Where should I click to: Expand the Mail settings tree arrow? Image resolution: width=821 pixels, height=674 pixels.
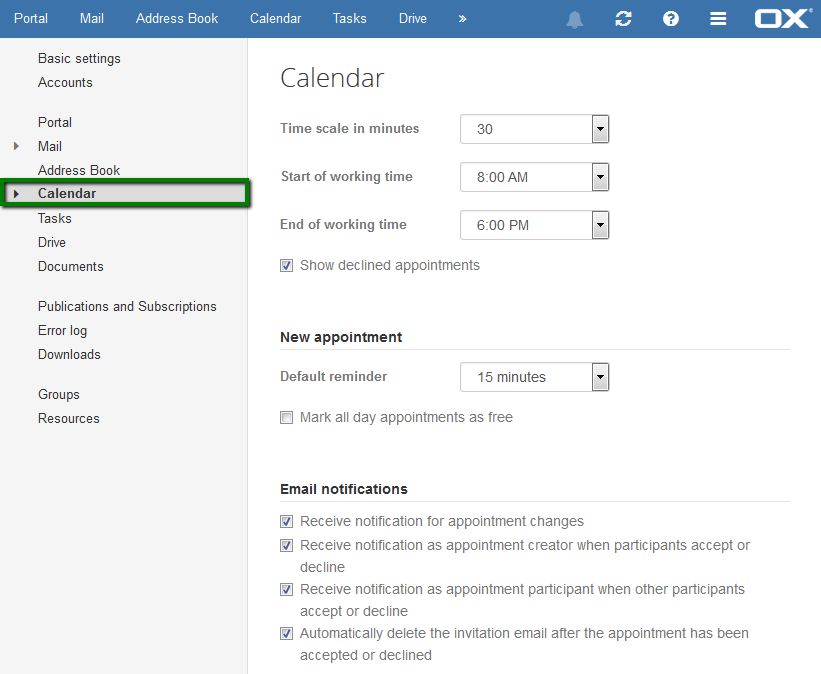click(16, 146)
